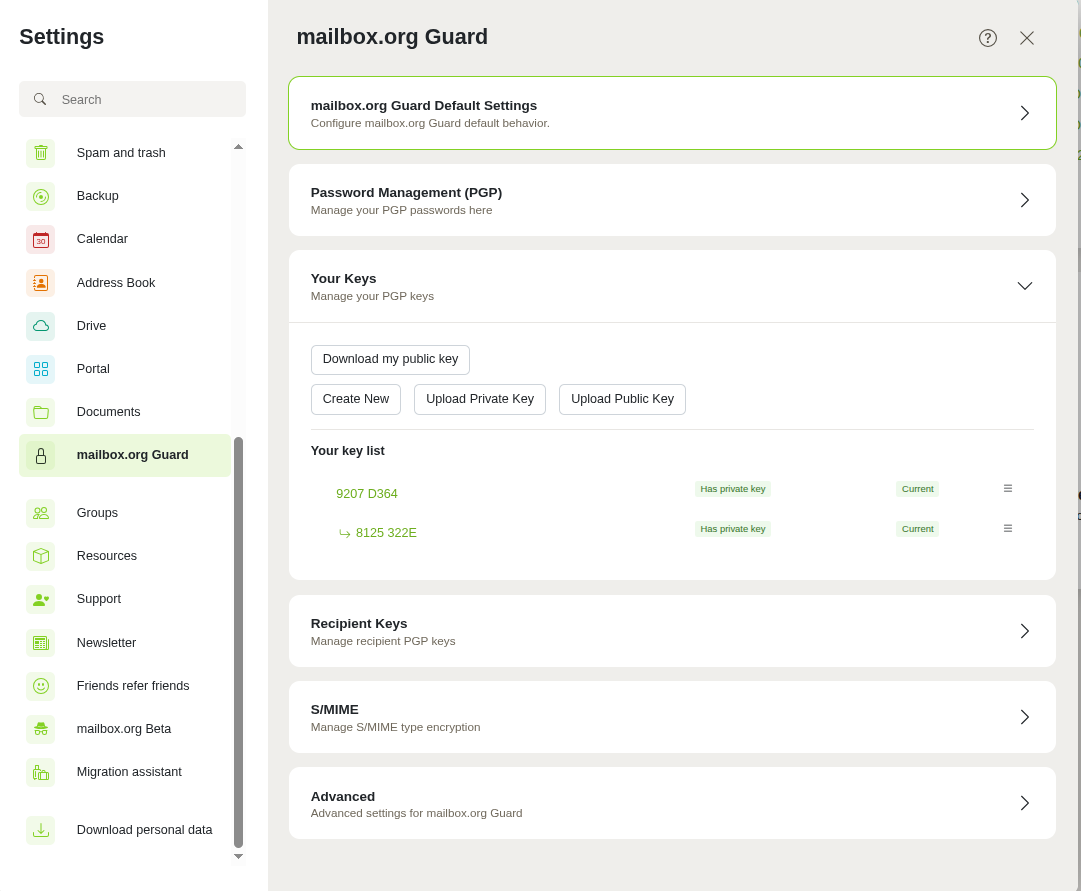Click the Documents folder icon
Screen dimensions: 1081x891
pos(41,412)
